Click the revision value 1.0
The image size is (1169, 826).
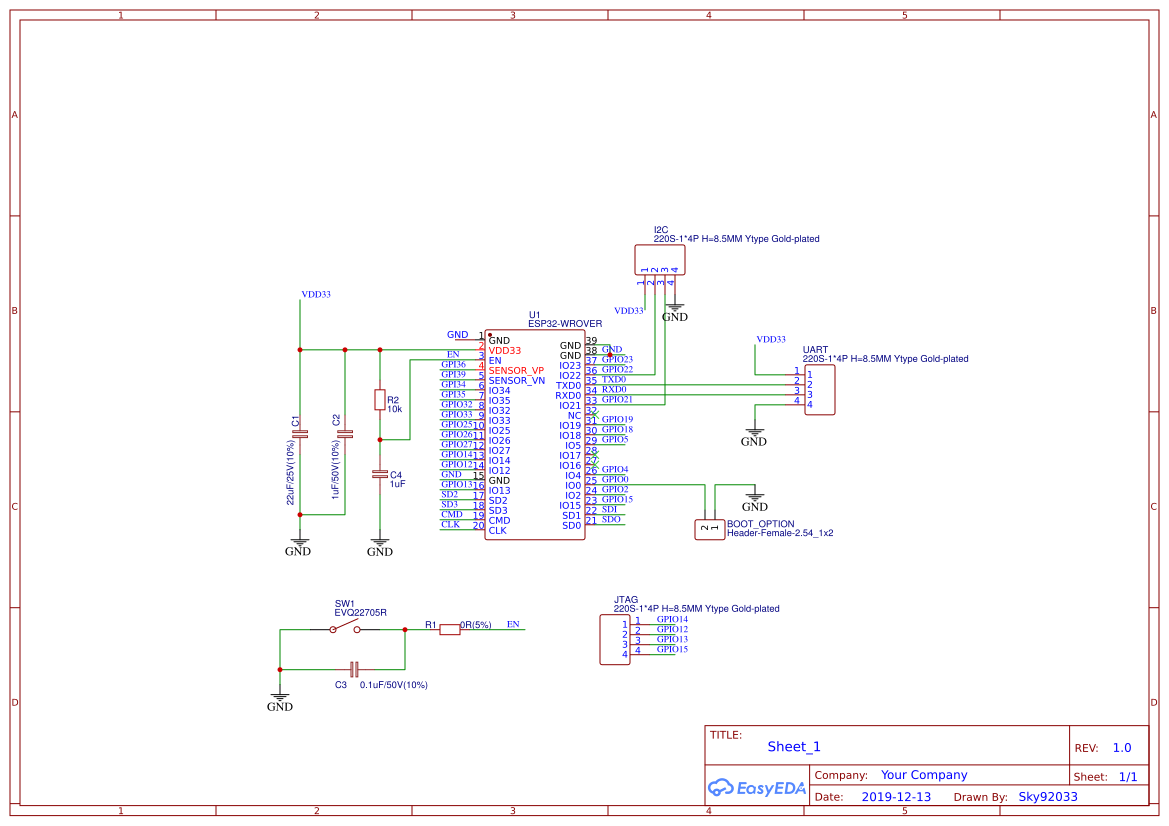pos(1121,747)
